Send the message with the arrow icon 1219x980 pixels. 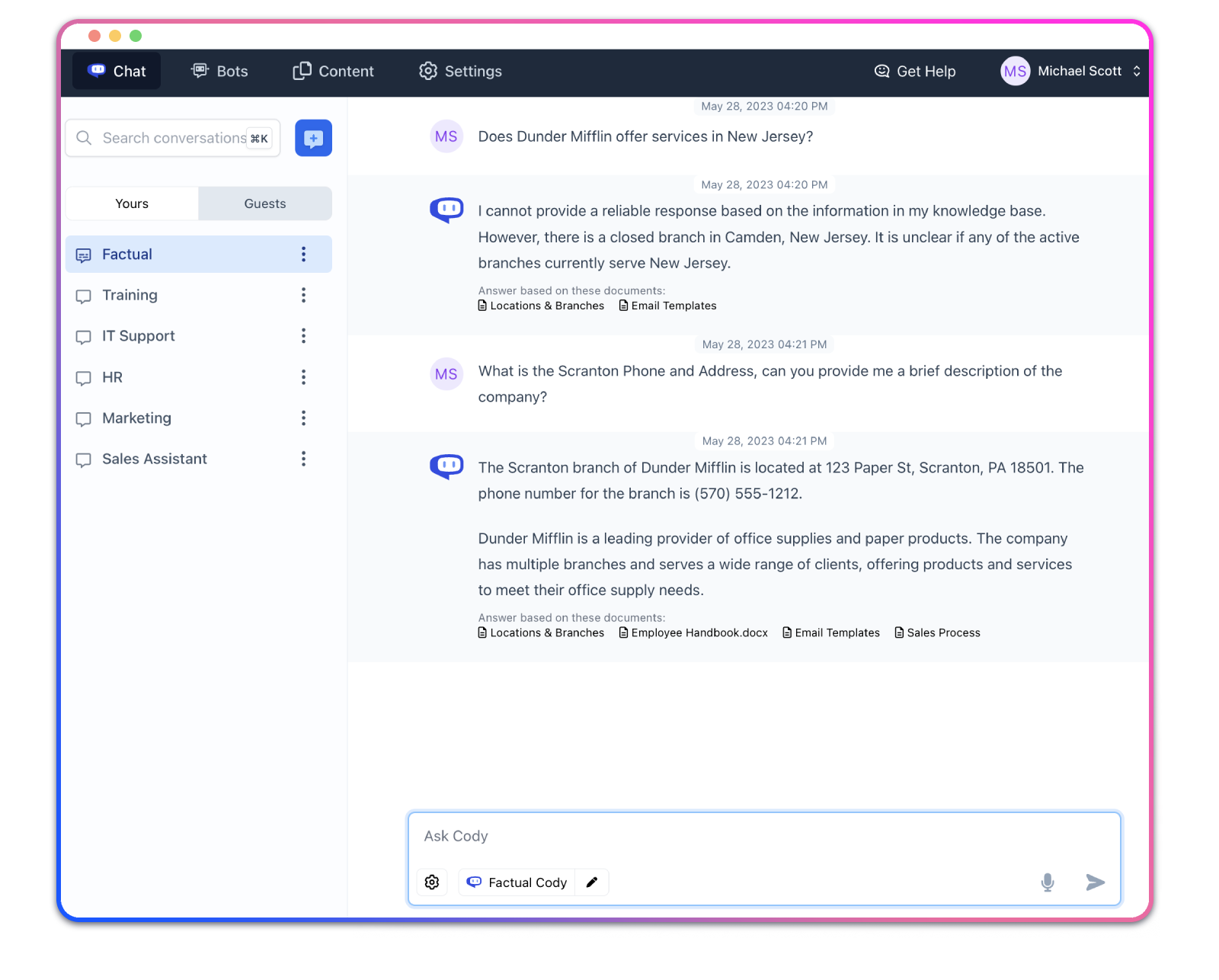[x=1095, y=882]
